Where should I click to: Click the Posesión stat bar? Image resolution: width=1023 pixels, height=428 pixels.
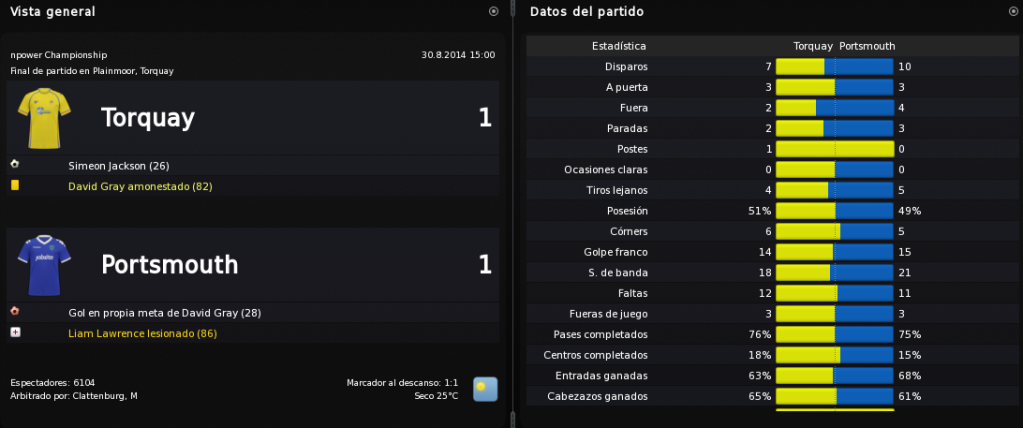834,211
